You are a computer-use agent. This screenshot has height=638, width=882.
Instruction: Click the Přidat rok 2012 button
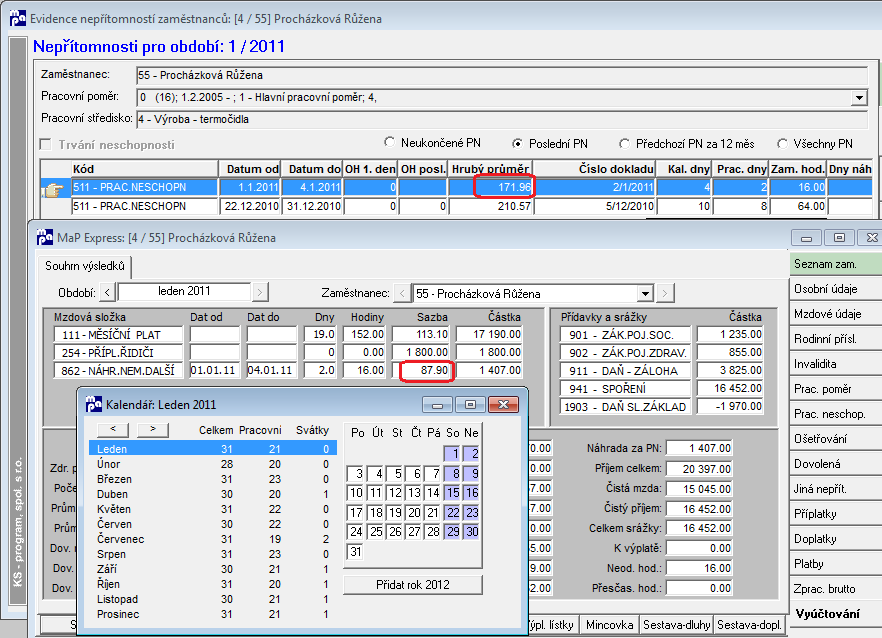coord(413,585)
